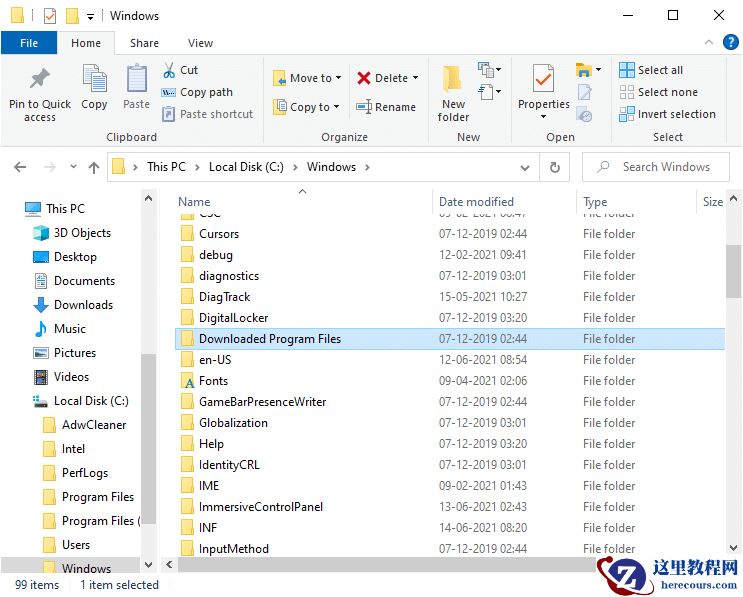Click Select none
Screen dimensions: 743x597
[659, 92]
